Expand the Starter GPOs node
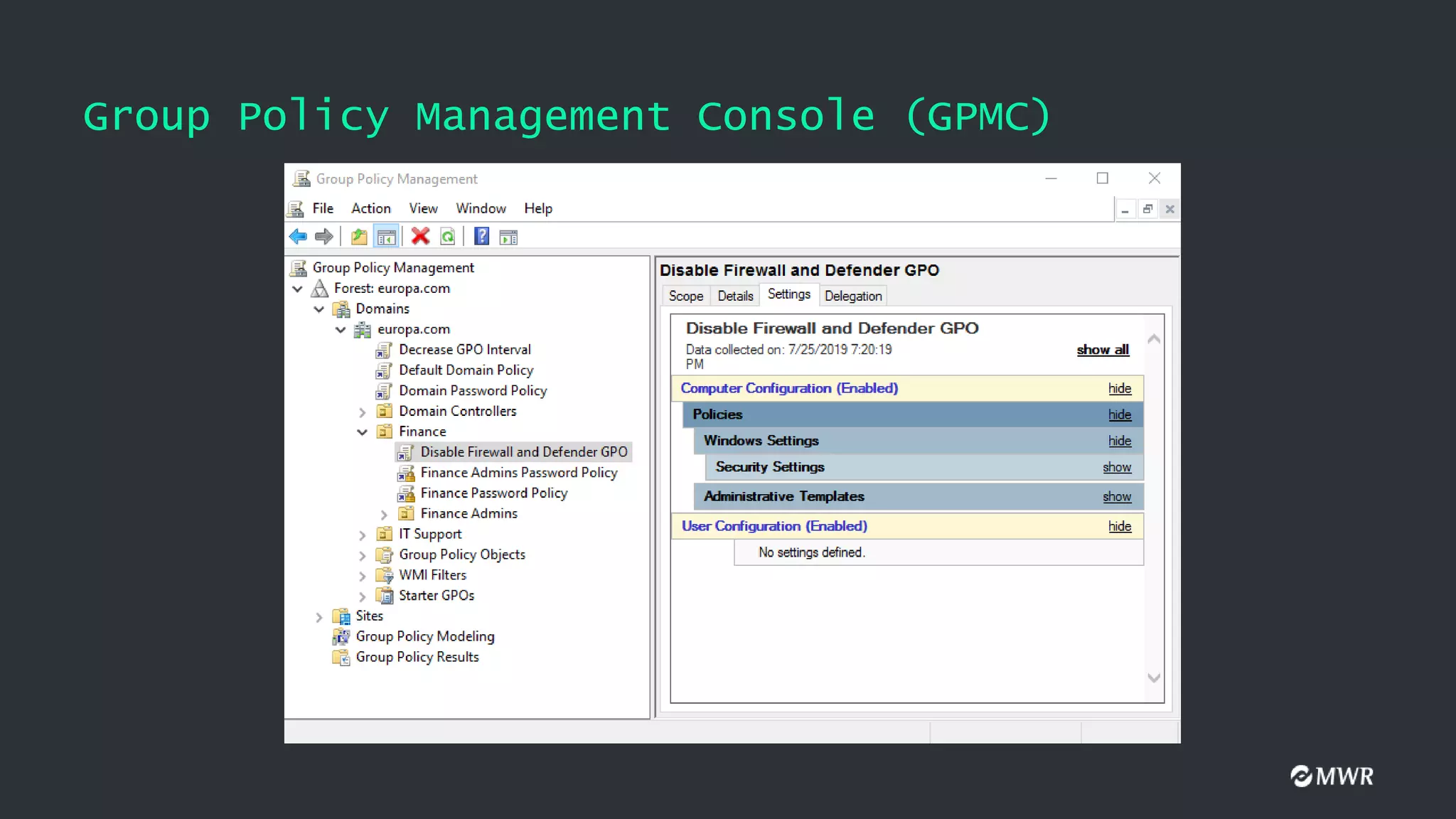 [362, 597]
